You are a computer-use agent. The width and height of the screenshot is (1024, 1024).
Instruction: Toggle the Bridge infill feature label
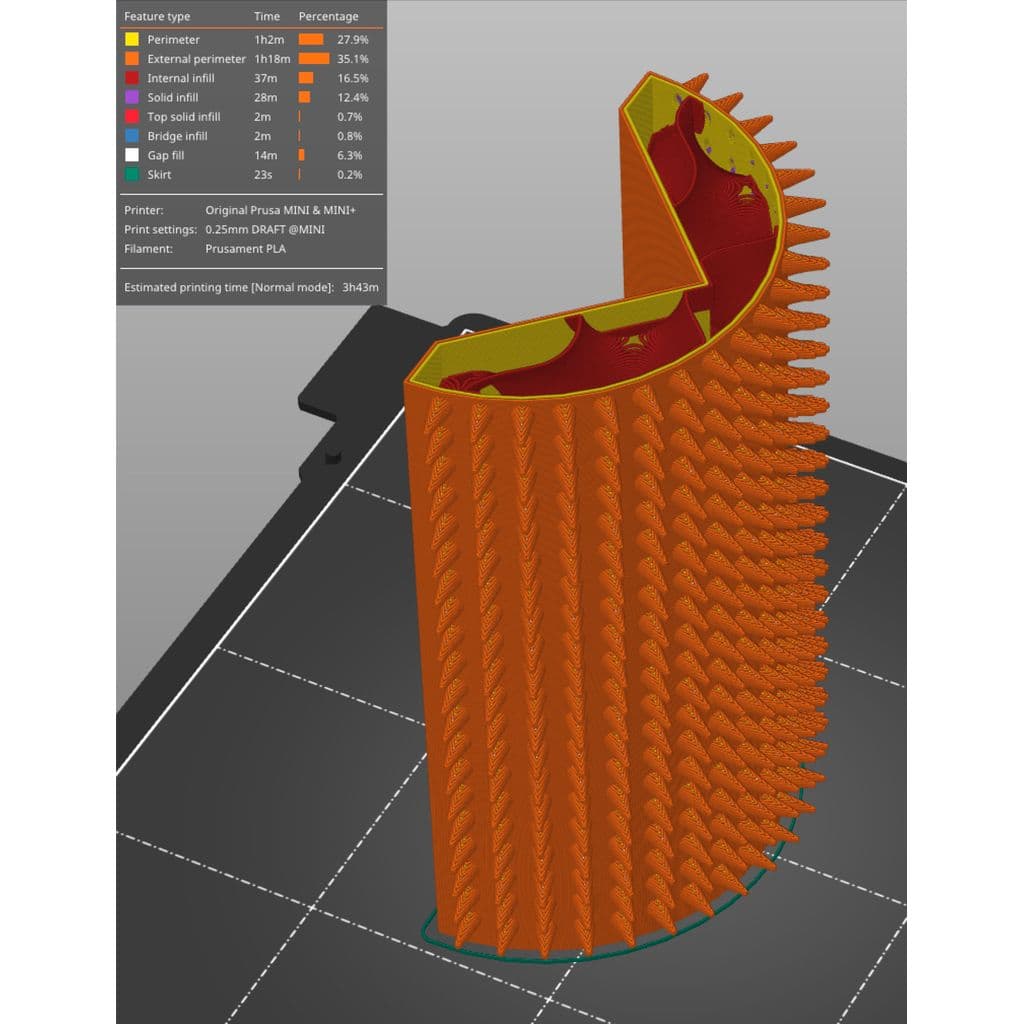click(x=177, y=136)
